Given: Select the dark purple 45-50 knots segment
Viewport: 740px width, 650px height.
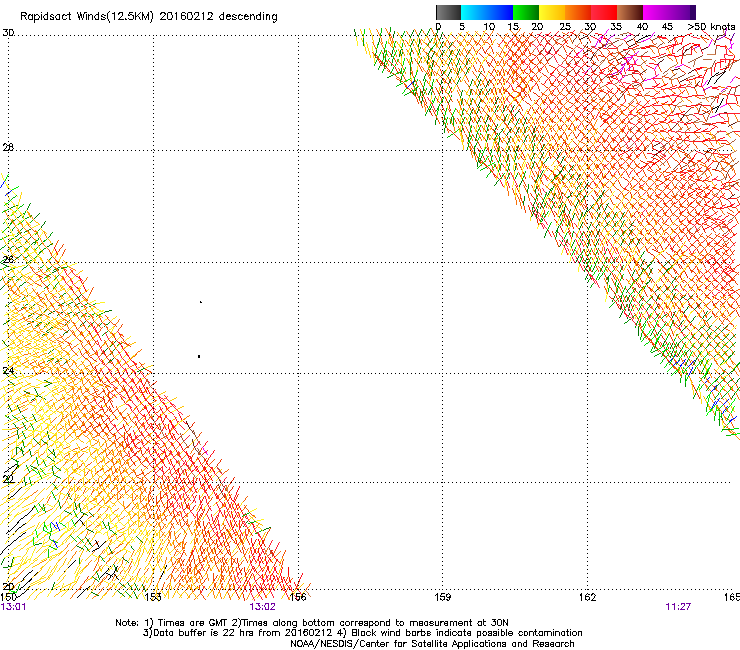Looking at the screenshot, I should (682, 12).
